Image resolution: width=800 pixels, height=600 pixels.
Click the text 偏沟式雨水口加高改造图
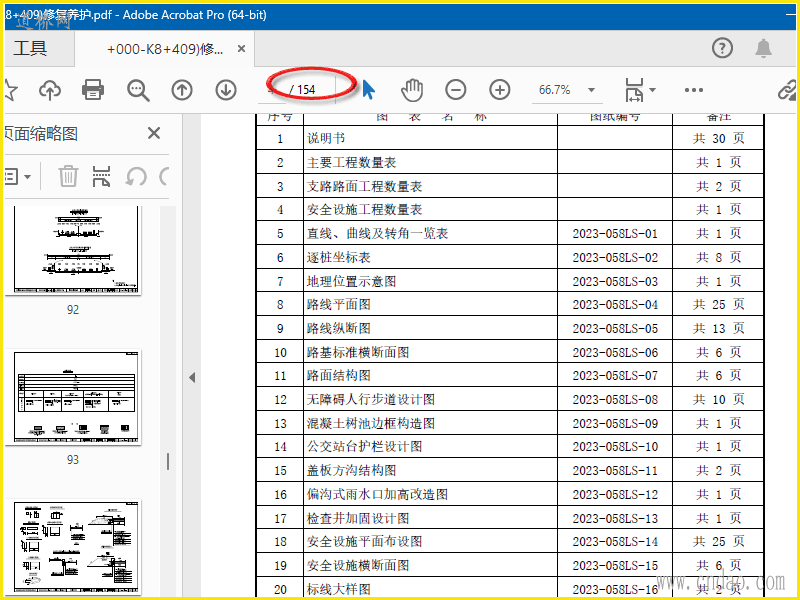click(377, 494)
